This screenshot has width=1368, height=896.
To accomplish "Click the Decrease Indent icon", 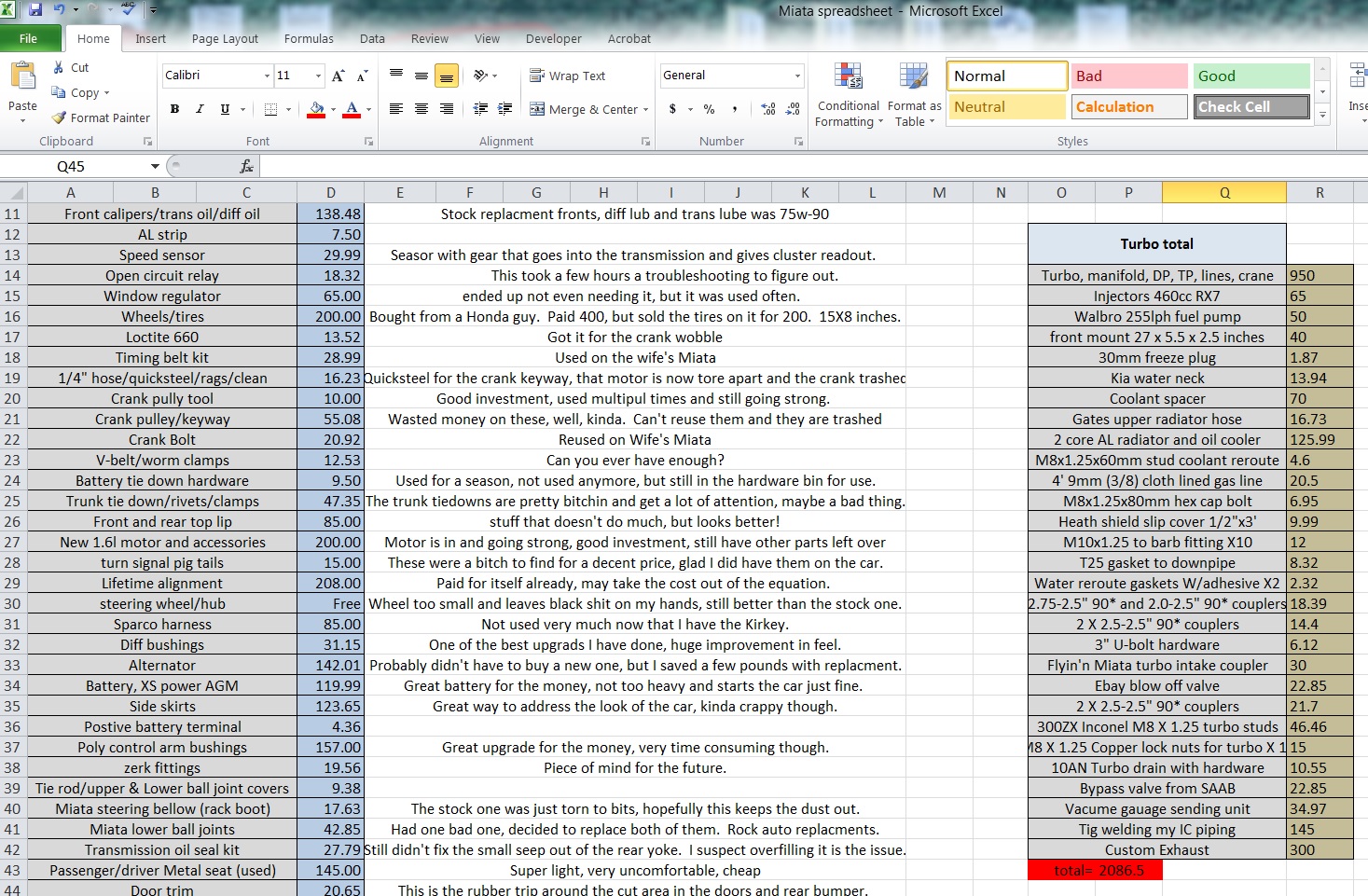I will [480, 109].
